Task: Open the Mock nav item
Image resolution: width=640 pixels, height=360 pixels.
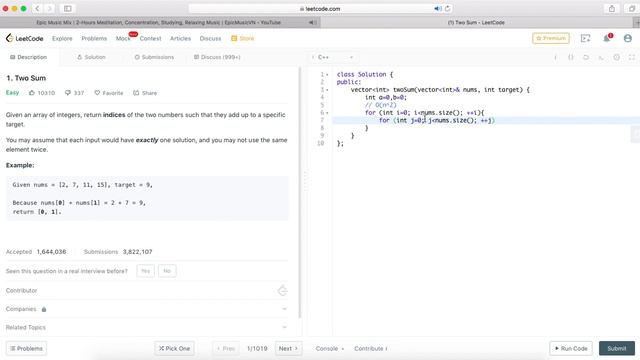Action: pyautogui.click(x=123, y=38)
